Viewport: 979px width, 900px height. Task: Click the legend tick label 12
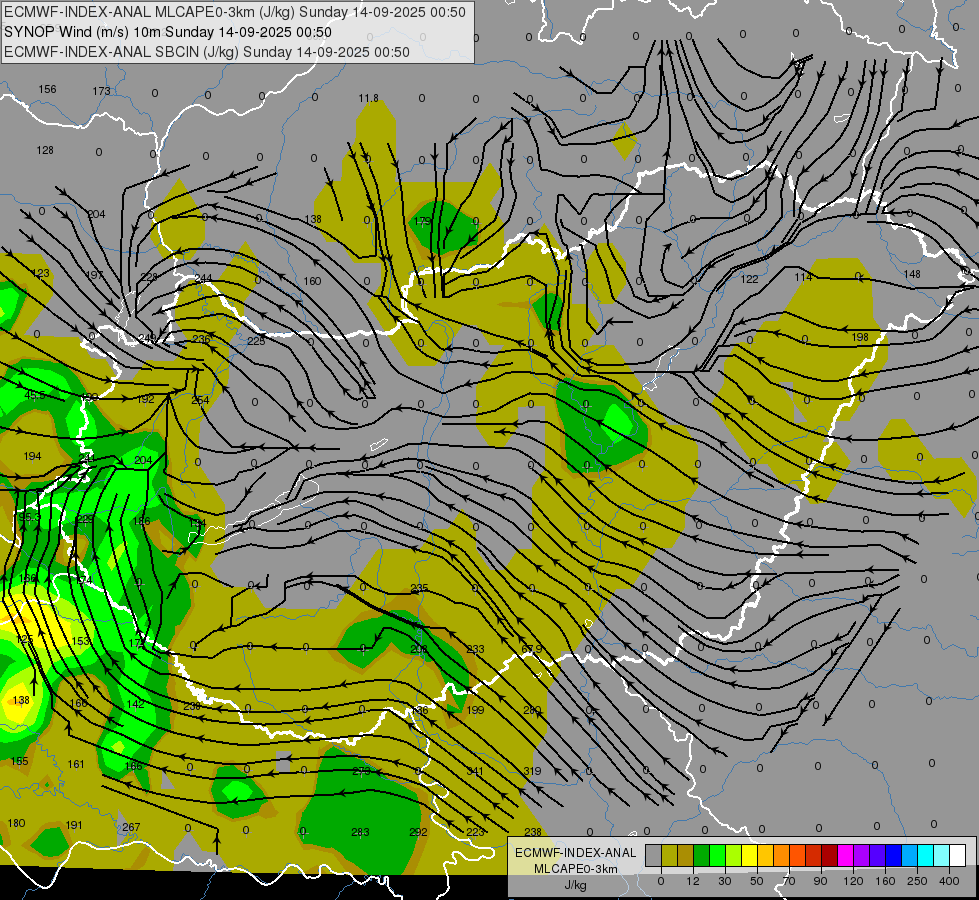pyautogui.click(x=693, y=881)
